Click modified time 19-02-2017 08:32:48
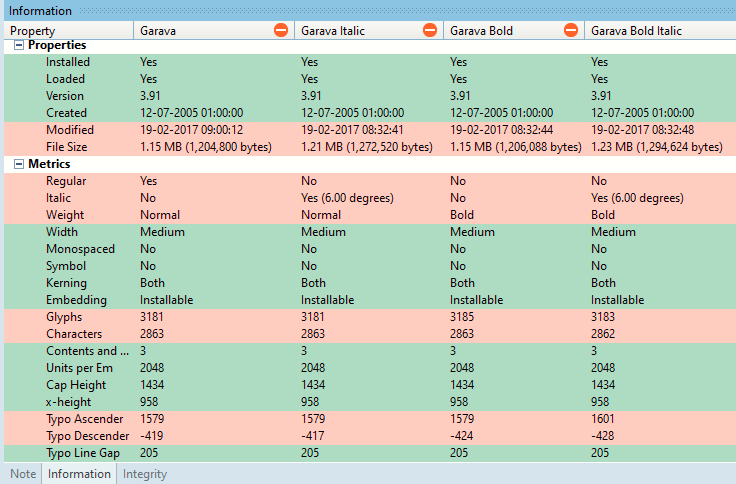Viewport: 736px width, 484px height. point(643,130)
